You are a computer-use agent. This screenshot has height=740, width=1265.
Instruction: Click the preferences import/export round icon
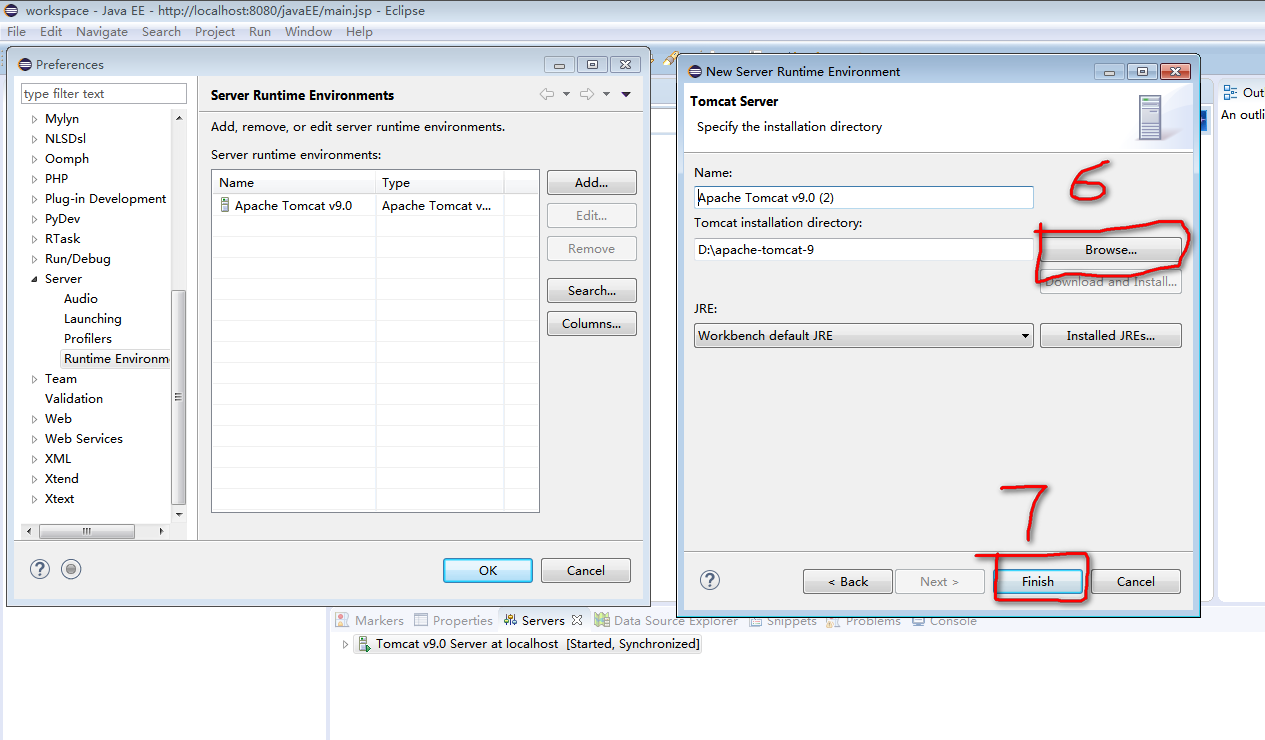coord(71,569)
